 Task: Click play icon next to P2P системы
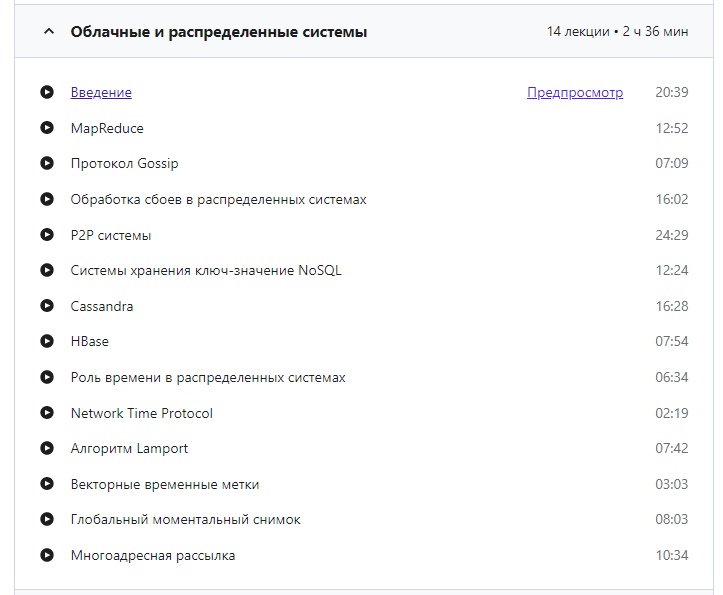(x=47, y=235)
